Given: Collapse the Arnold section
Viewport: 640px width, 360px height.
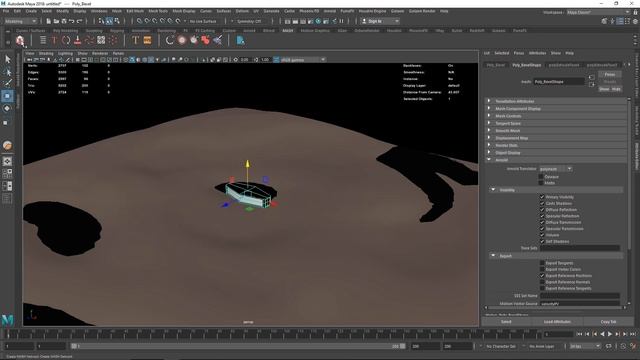Looking at the screenshot, I should [556, 160].
